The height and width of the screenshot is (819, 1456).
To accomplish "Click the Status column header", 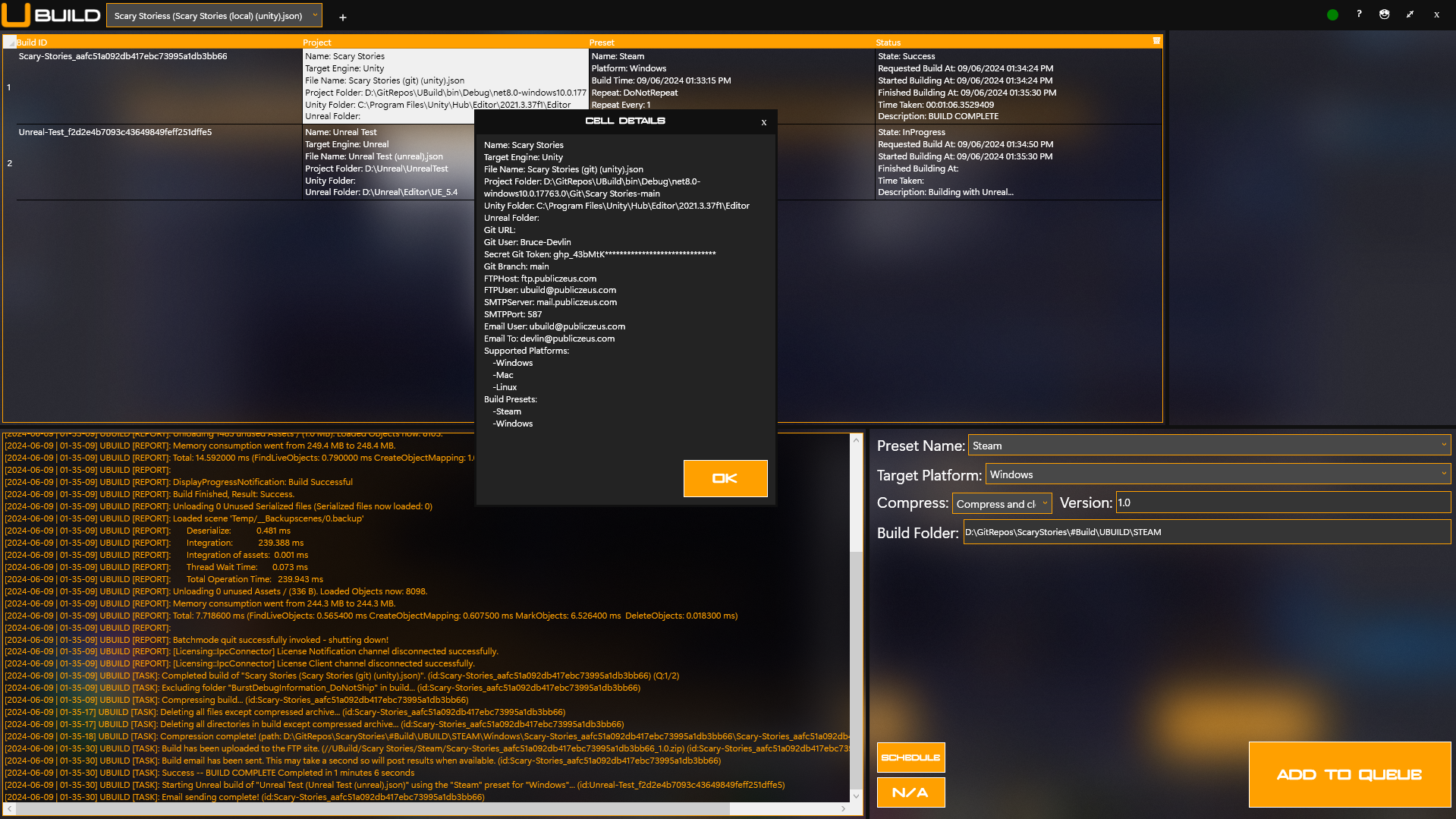I will [888, 43].
